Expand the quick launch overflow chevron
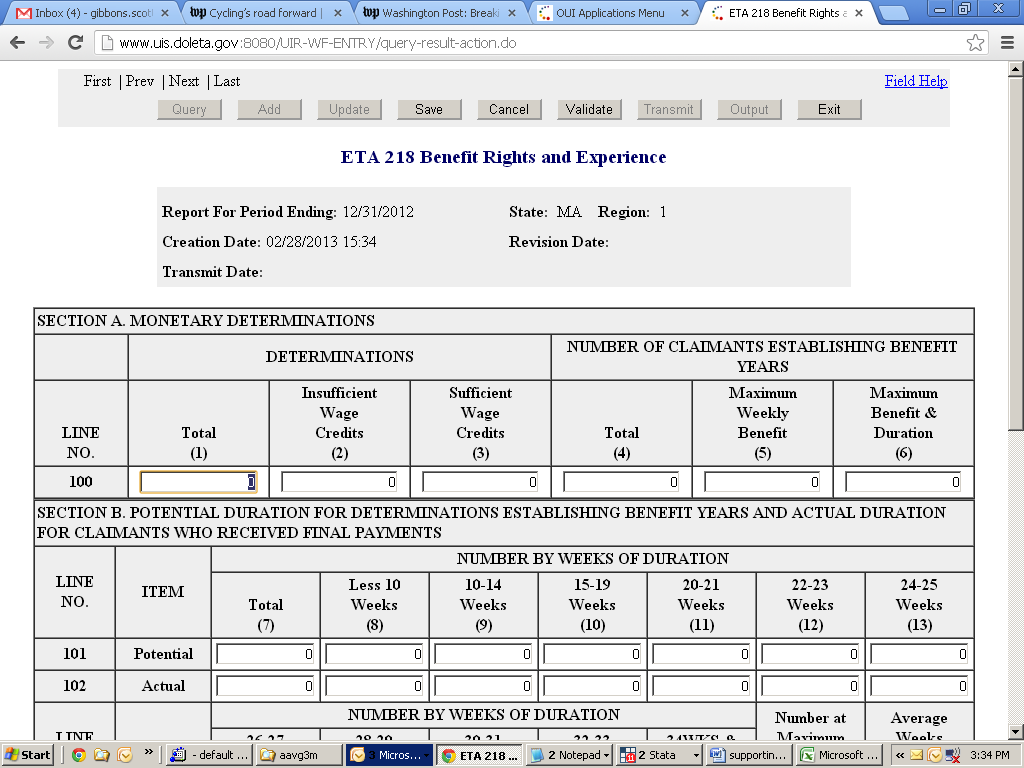Screen dimensions: 1024x768 148,752
